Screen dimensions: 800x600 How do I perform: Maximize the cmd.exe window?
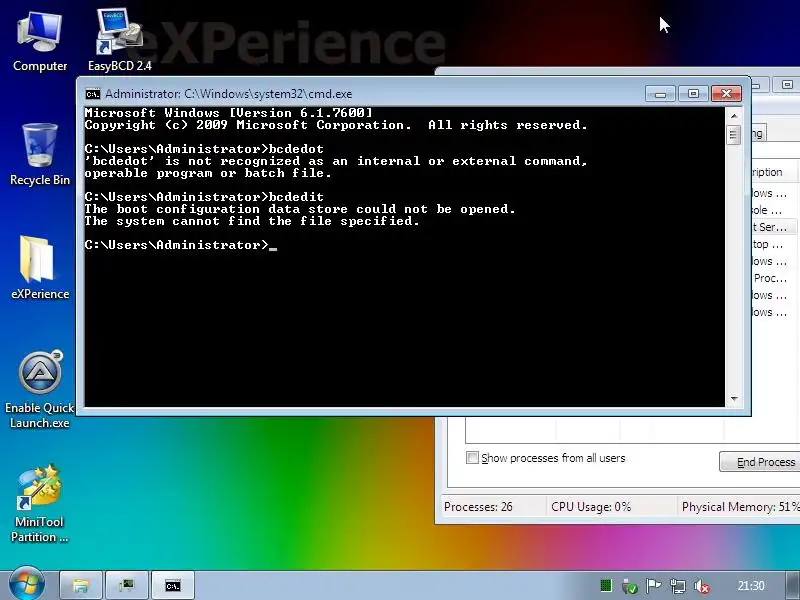coord(693,94)
